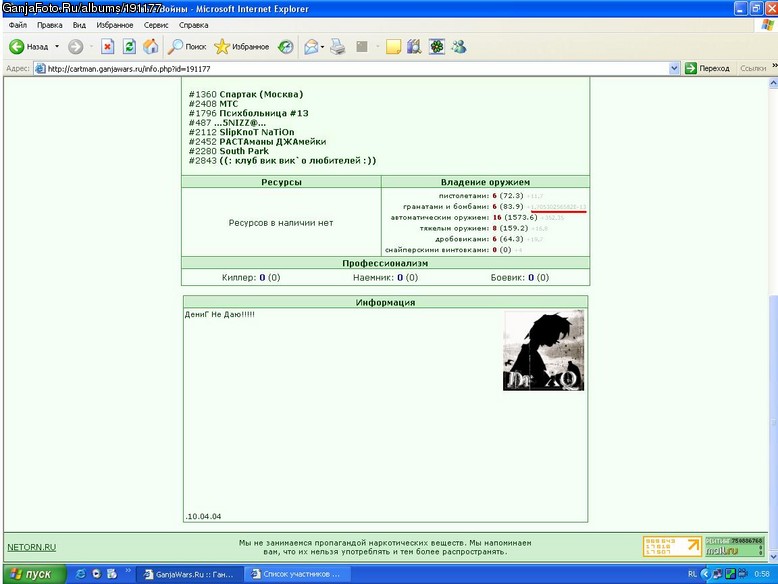Image resolution: width=778 pixels, height=584 pixels.
Task: Click the green Back arrow icon
Action: click(x=16, y=47)
